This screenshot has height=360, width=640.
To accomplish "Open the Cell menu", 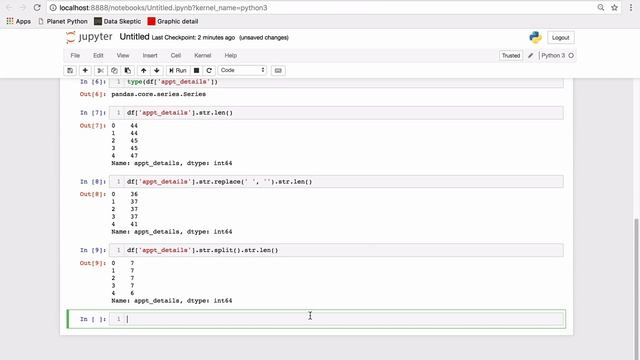I will pyautogui.click(x=176, y=56).
